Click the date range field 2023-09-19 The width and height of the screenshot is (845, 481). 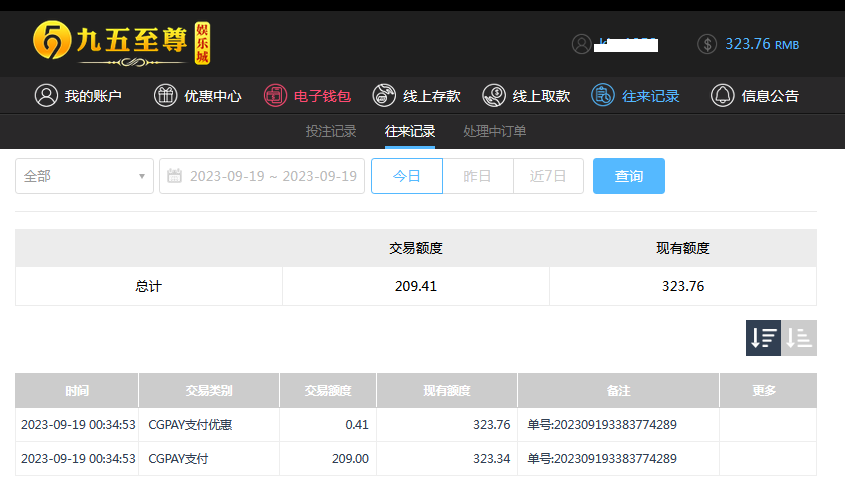point(262,176)
